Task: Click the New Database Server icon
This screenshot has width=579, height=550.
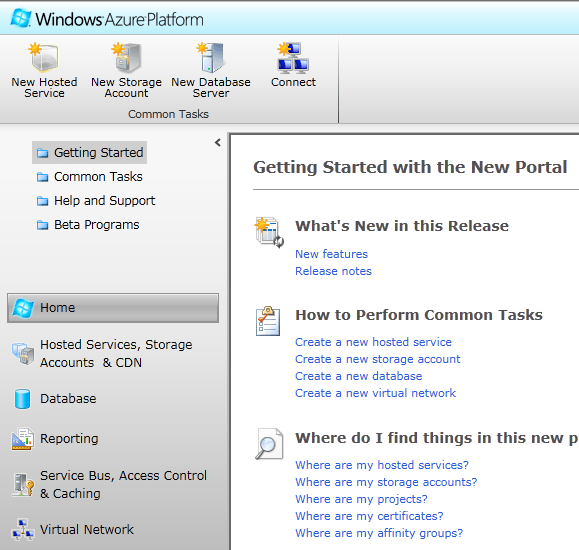Action: point(210,57)
